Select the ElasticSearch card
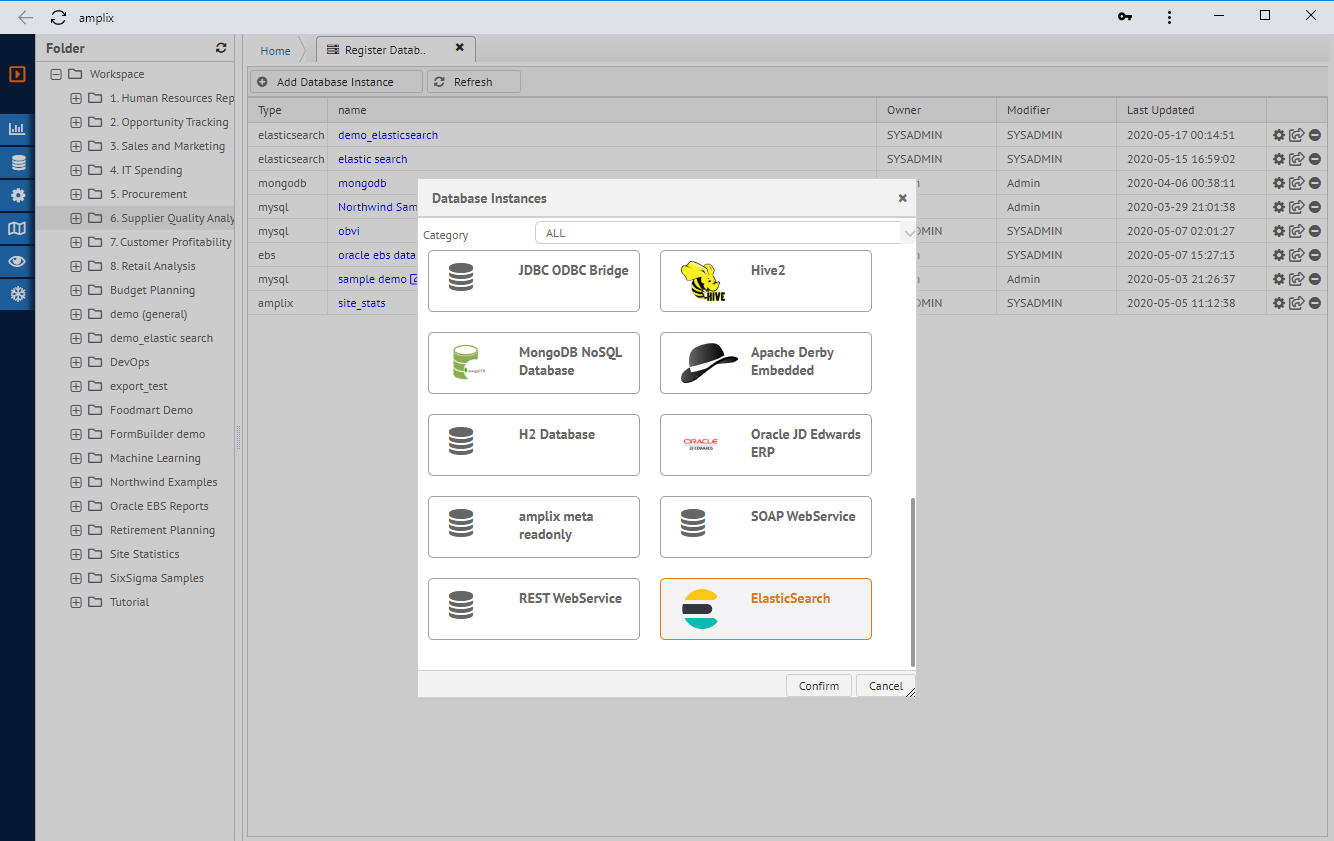This screenshot has width=1334, height=841. [x=766, y=609]
